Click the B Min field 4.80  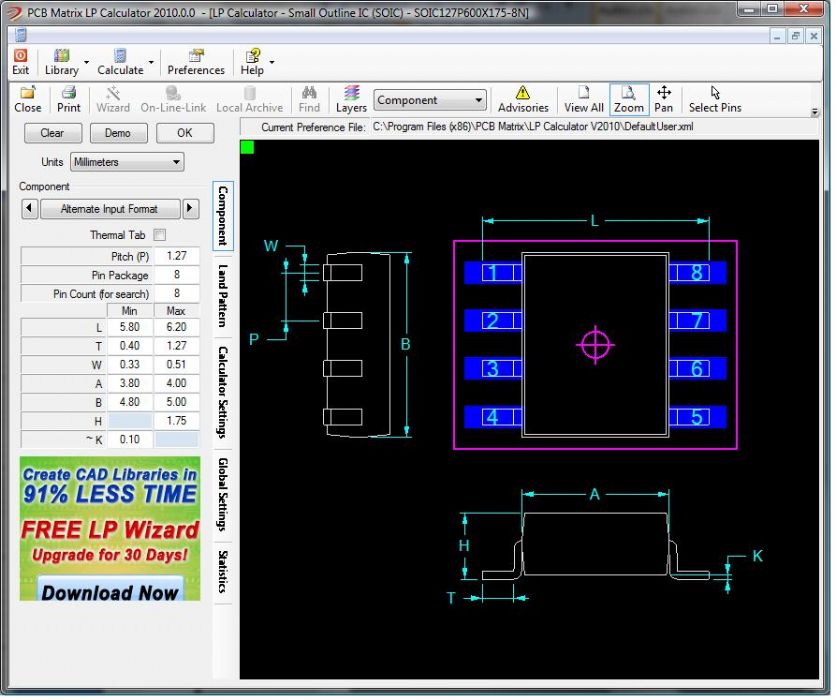pos(130,402)
